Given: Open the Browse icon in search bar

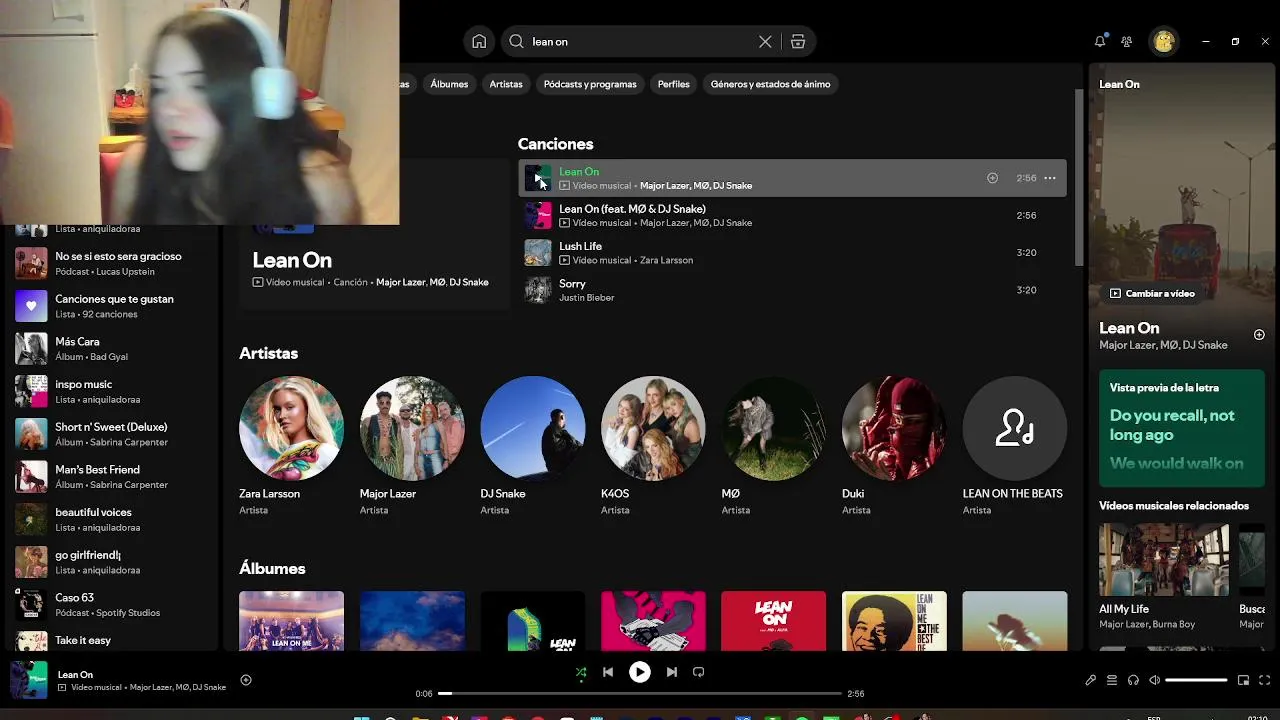Looking at the screenshot, I should (798, 41).
